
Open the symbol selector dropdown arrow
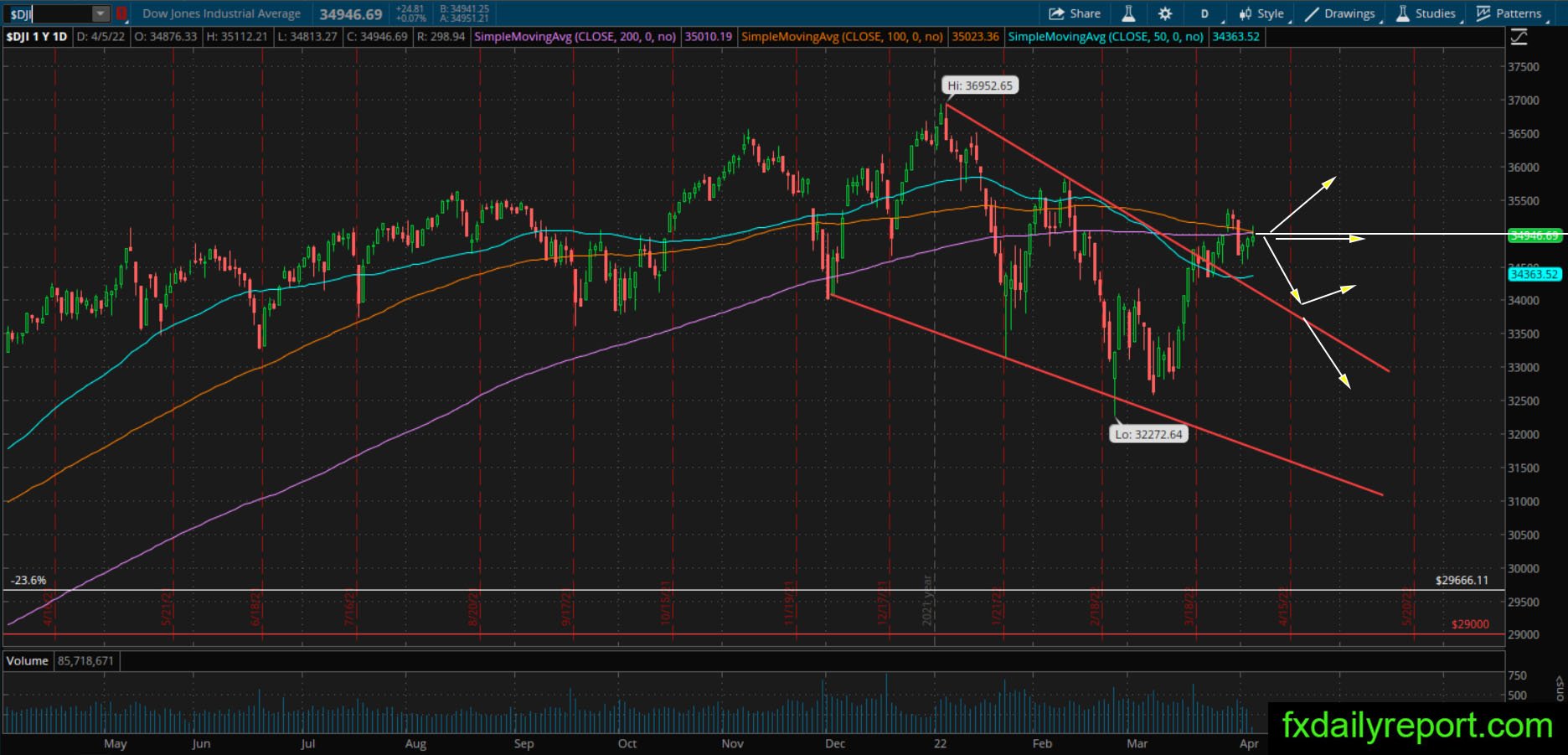point(101,13)
